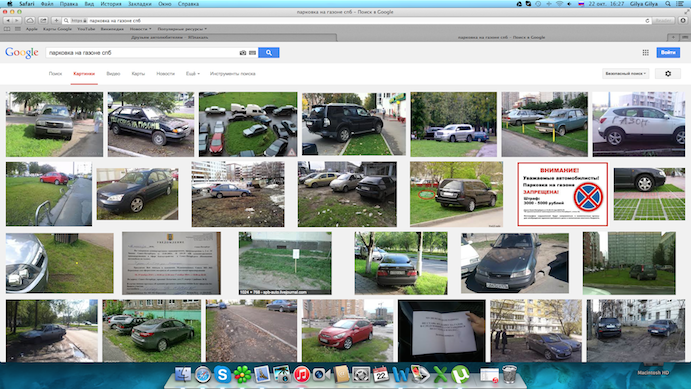Show Top Sites grid icon in bookmarks bar
Viewport: 691px width, 389px height.
(18, 29)
